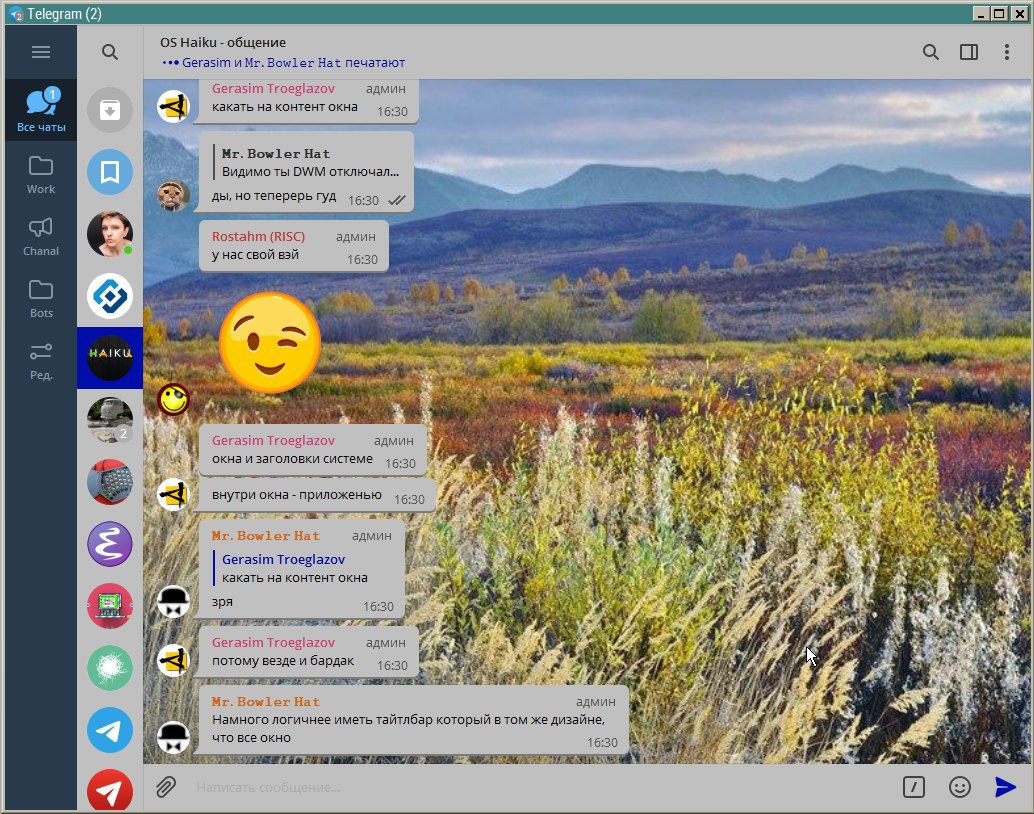Viewport: 1034px width, 814px height.
Task: Click the Rostahm (RISC) sender name
Action: click(x=258, y=236)
